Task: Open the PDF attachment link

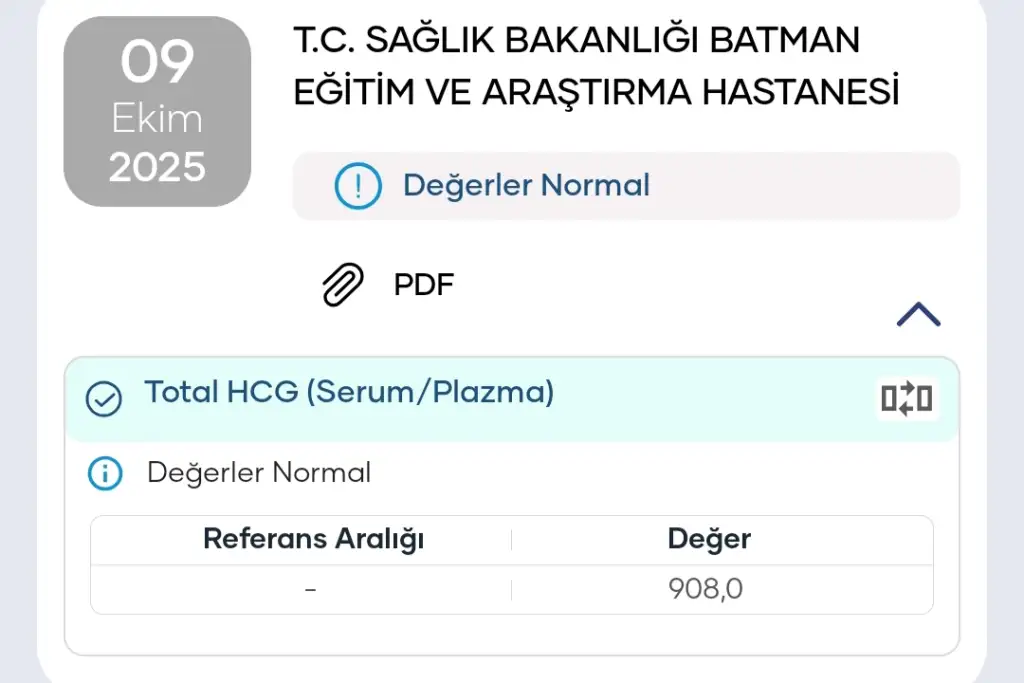Action: pos(424,285)
